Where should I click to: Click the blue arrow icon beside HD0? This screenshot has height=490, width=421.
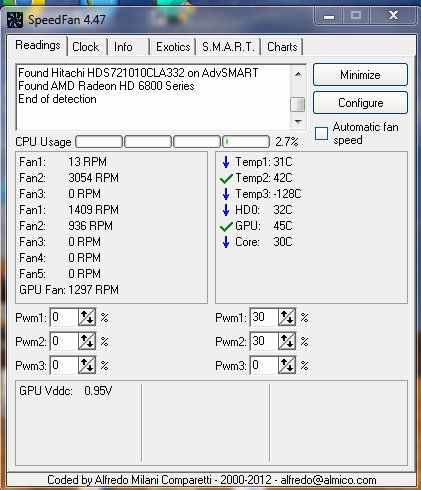pyautogui.click(x=226, y=210)
